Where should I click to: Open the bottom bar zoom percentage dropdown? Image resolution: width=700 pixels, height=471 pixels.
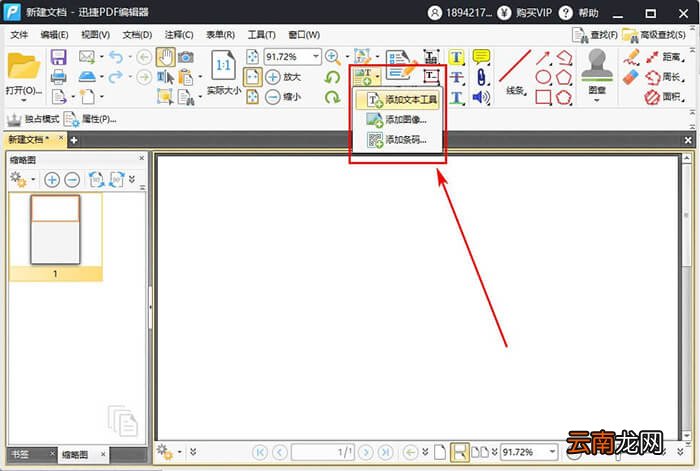tap(552, 452)
